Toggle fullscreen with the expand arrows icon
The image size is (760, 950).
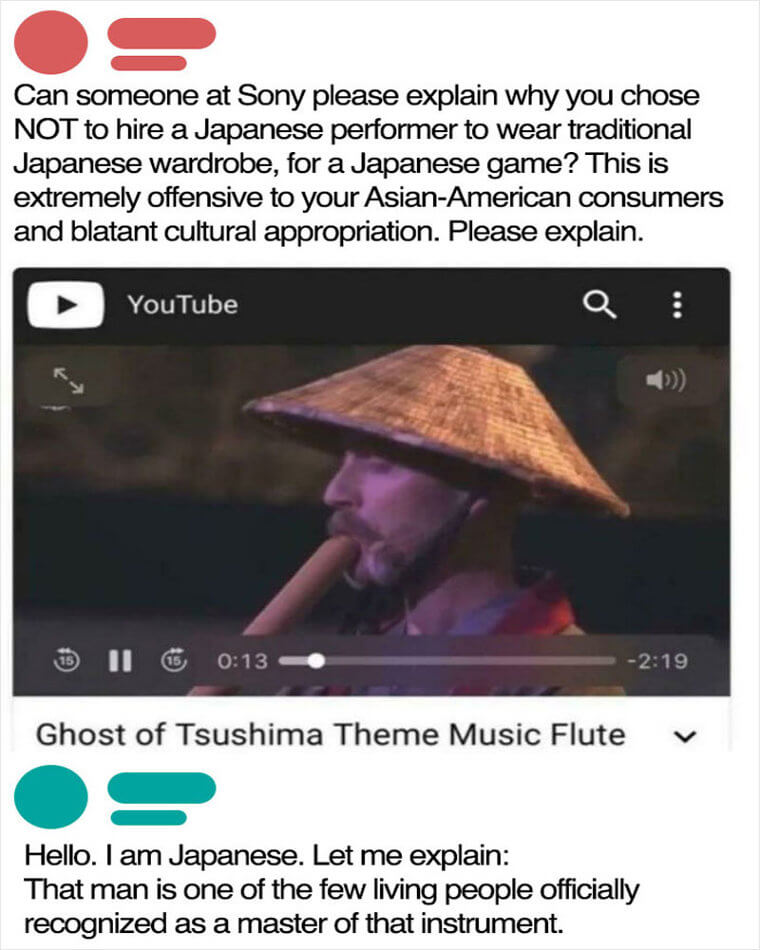(68, 380)
